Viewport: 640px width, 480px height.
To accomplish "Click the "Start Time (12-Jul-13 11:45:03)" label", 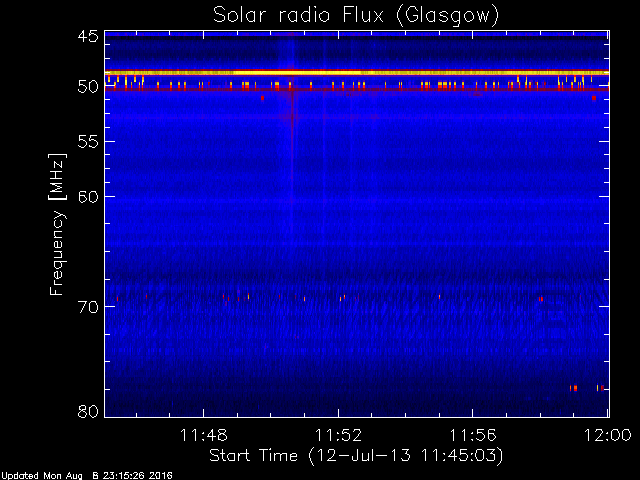I will pyautogui.click(x=356, y=456).
